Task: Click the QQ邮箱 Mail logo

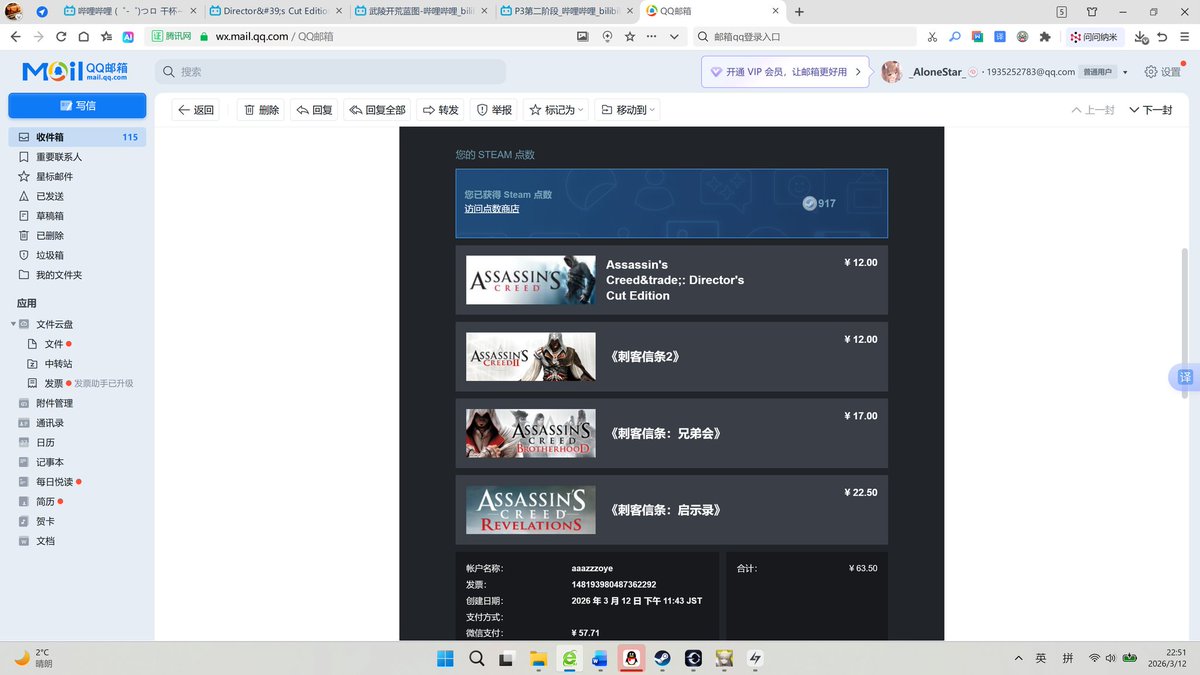Action: pyautogui.click(x=75, y=70)
